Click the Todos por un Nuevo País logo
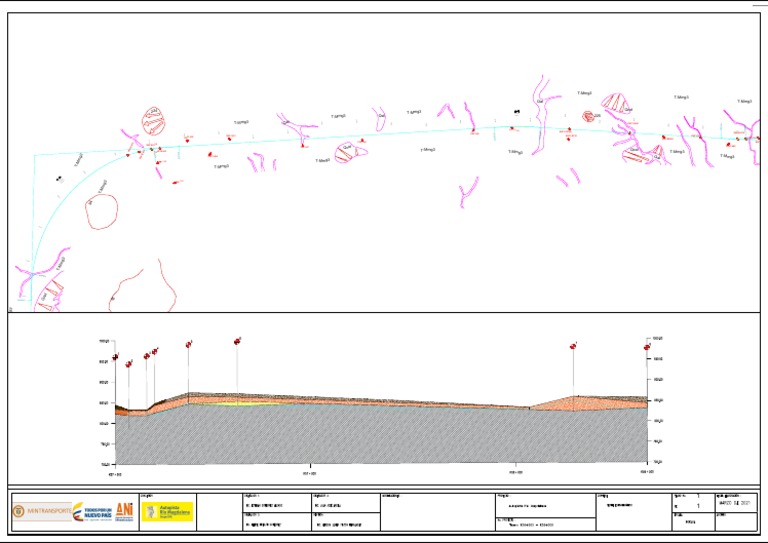This screenshot has width=768, height=543. pos(93,512)
